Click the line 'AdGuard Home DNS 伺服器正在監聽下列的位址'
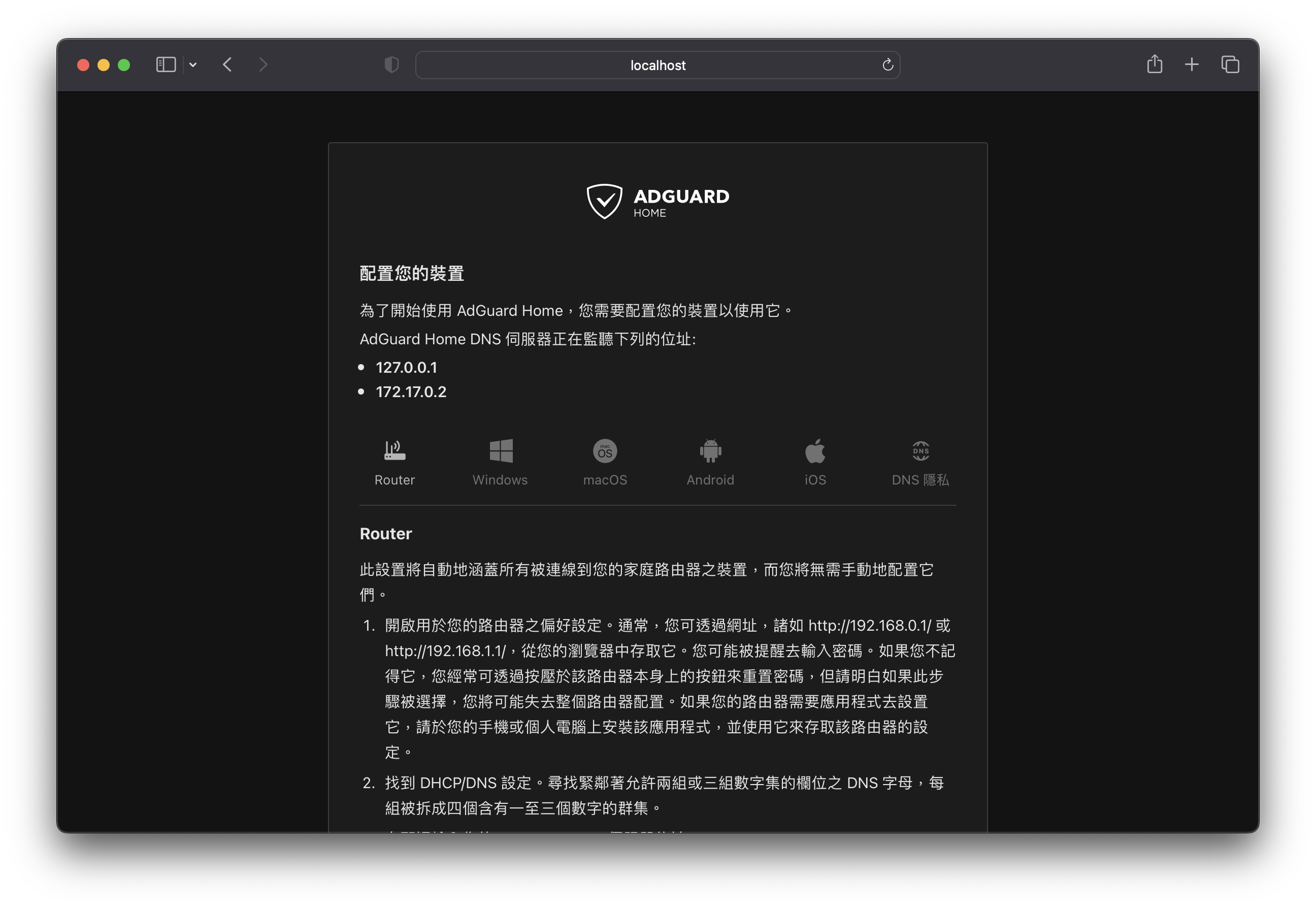 click(x=528, y=339)
